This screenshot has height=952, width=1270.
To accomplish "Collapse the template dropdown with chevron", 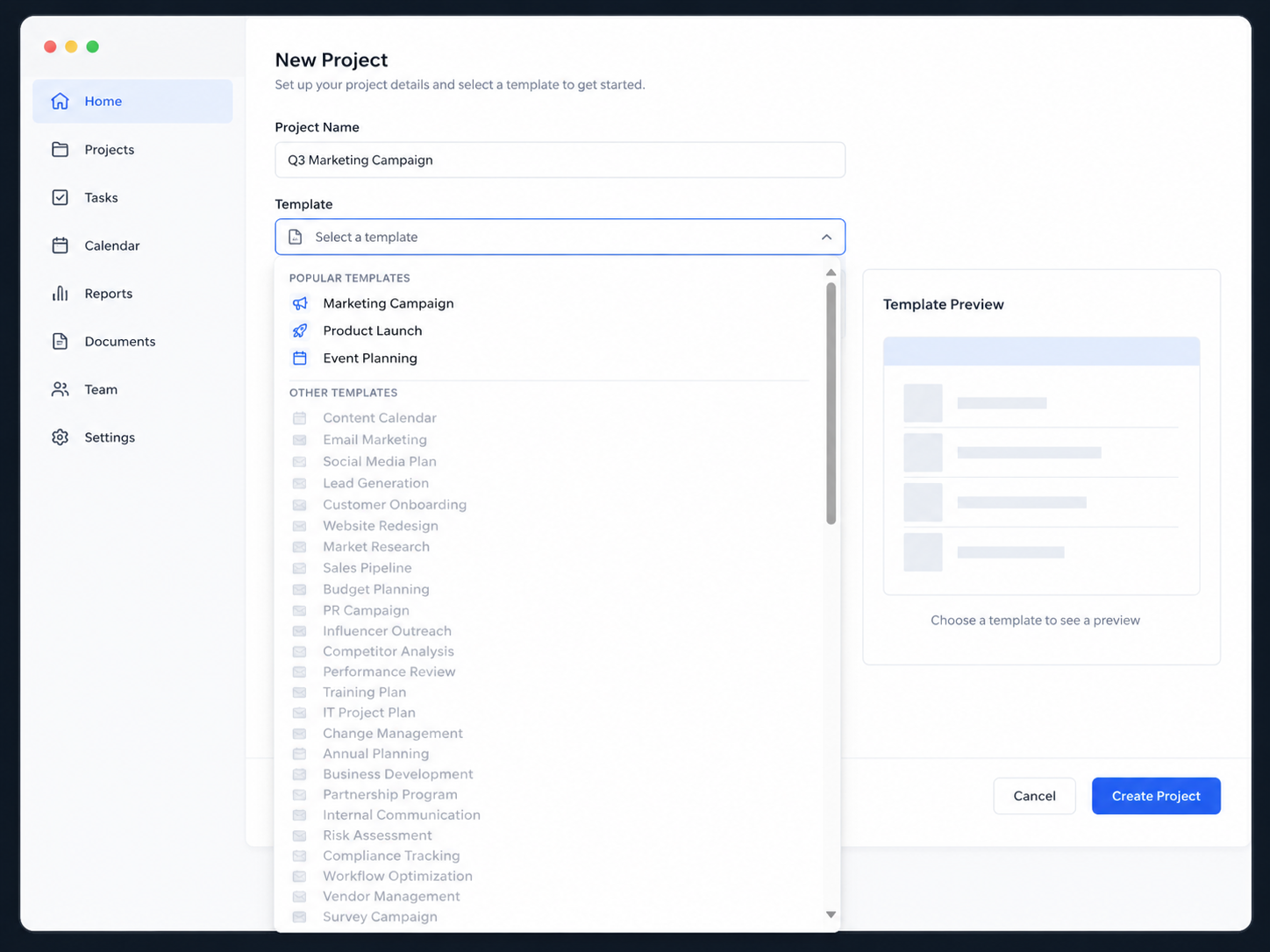I will [826, 237].
